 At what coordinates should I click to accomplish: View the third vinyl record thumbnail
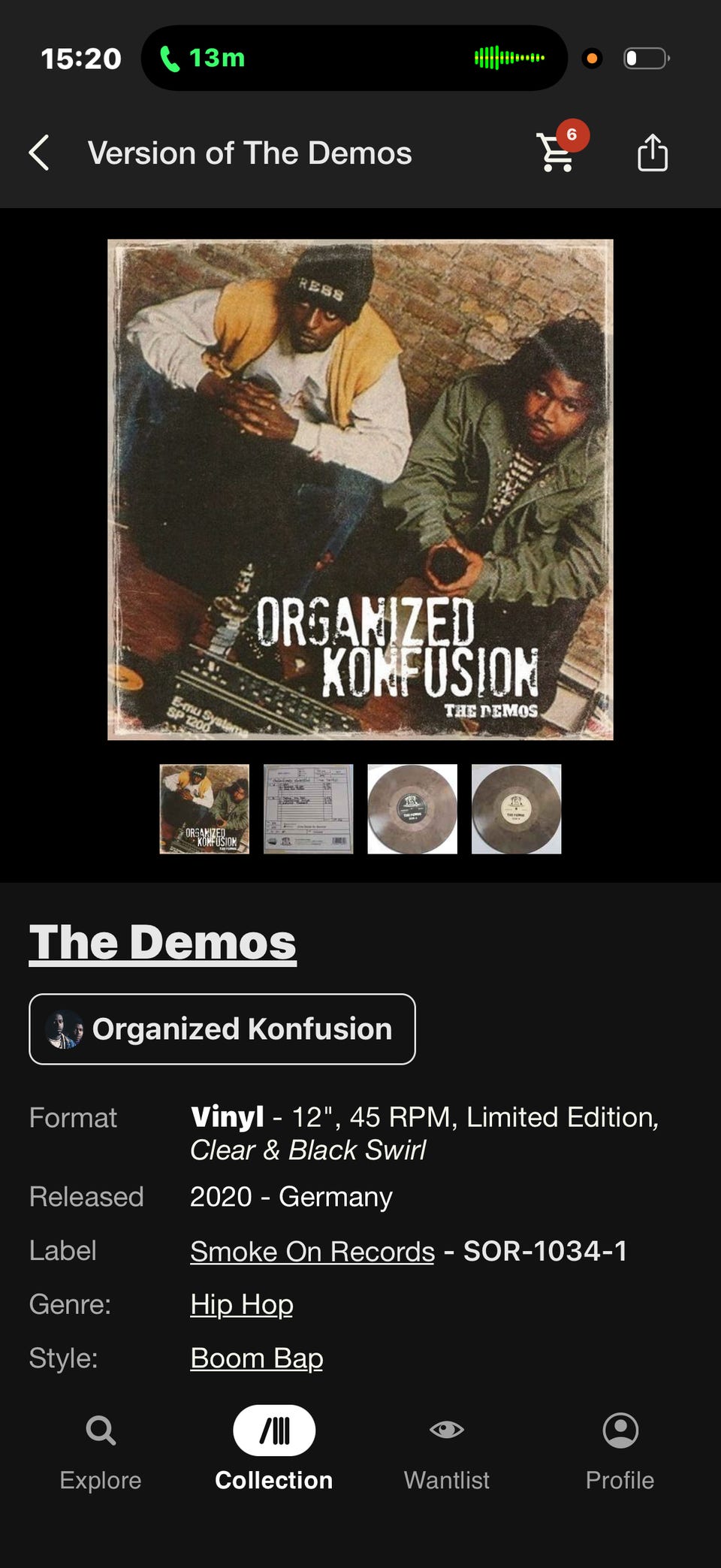click(x=412, y=809)
